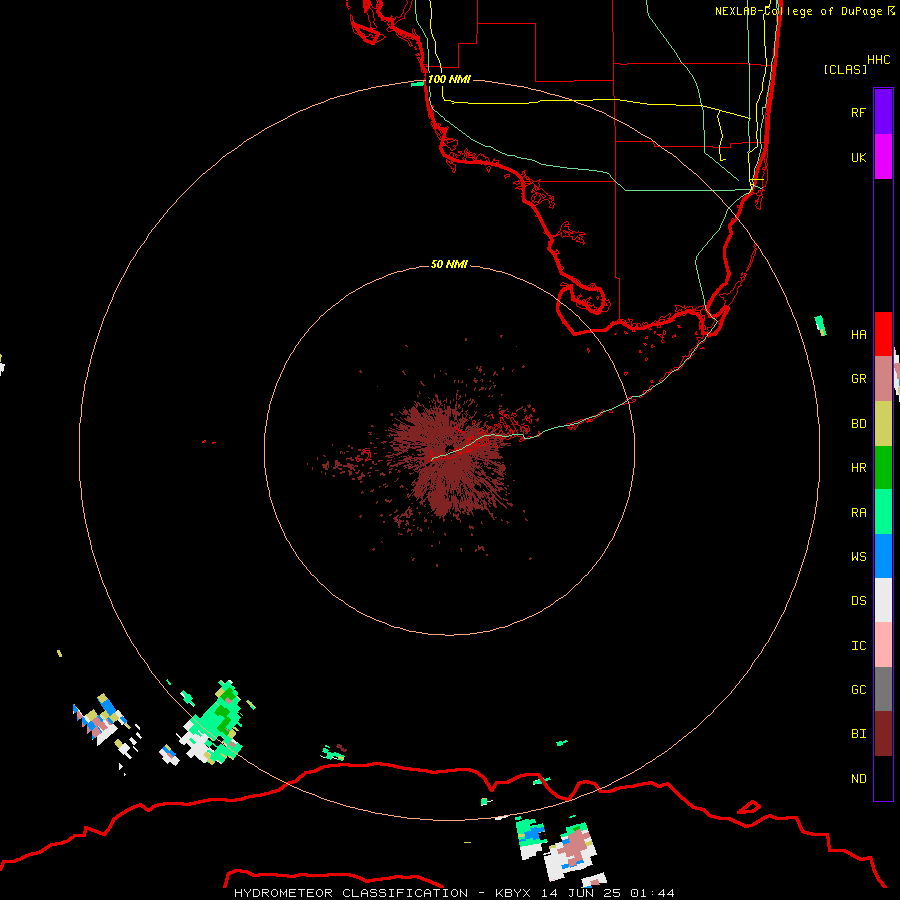
Task: Click the HHC product label
Action: click(878, 60)
